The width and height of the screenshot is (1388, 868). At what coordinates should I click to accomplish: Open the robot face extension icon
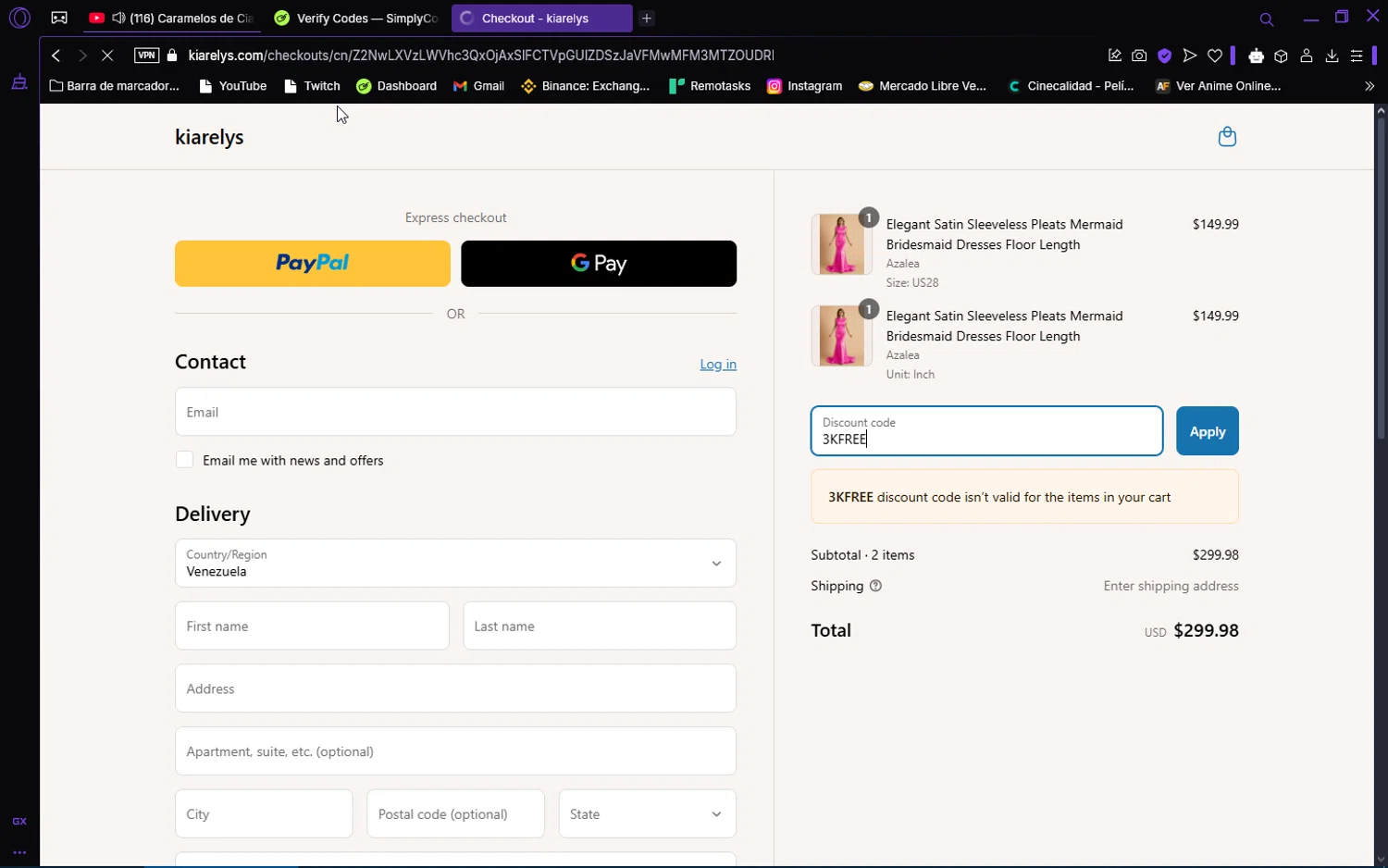click(x=1256, y=56)
